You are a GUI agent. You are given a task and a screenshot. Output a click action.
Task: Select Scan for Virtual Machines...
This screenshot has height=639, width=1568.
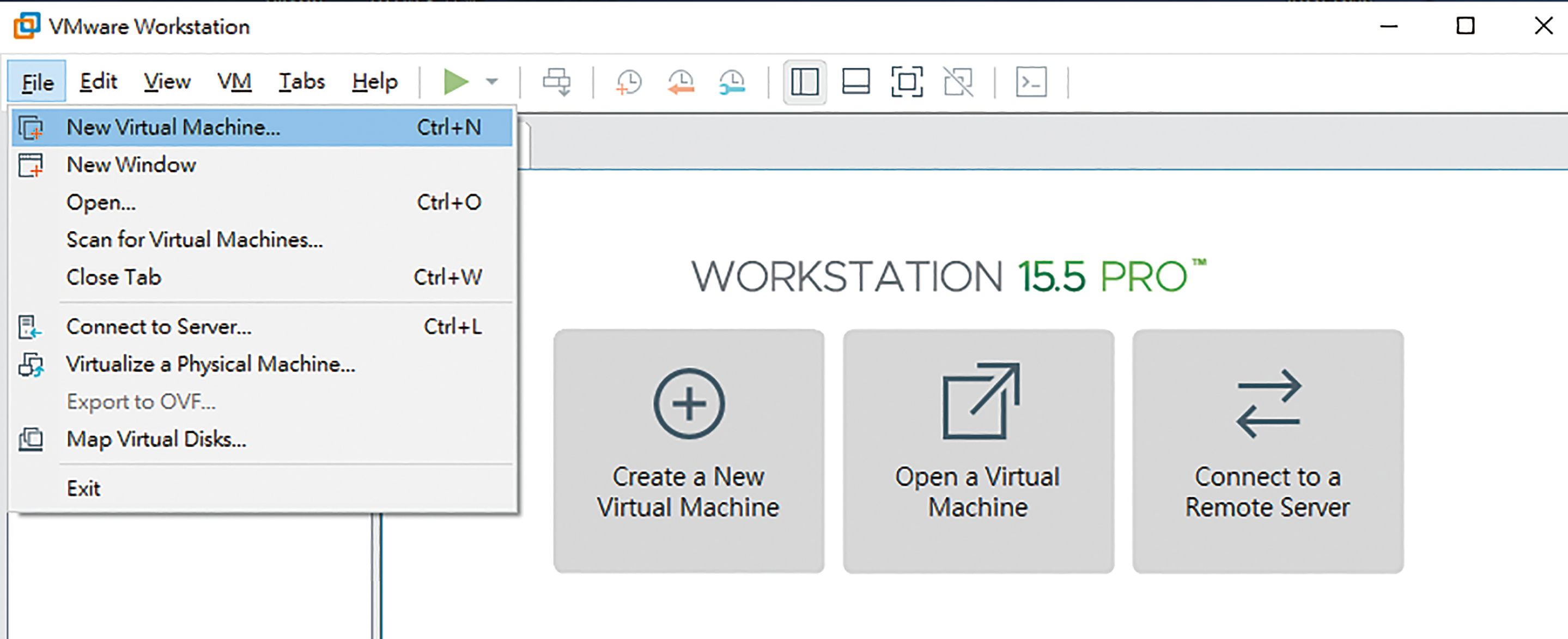[x=262, y=240]
